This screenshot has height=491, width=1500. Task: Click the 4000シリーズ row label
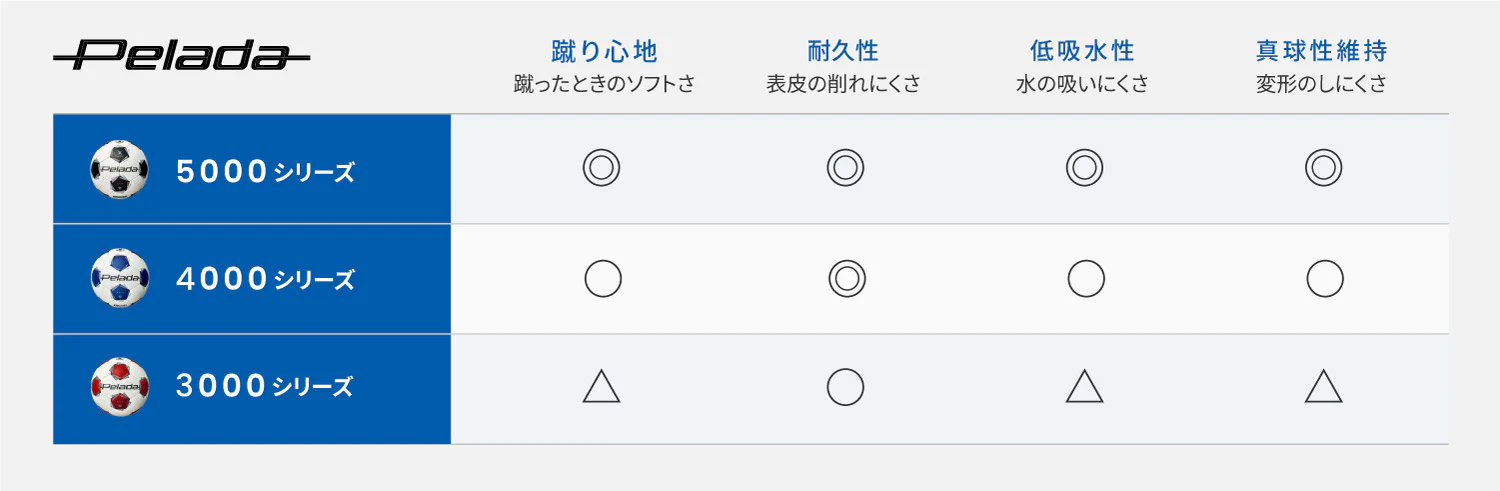click(x=265, y=280)
